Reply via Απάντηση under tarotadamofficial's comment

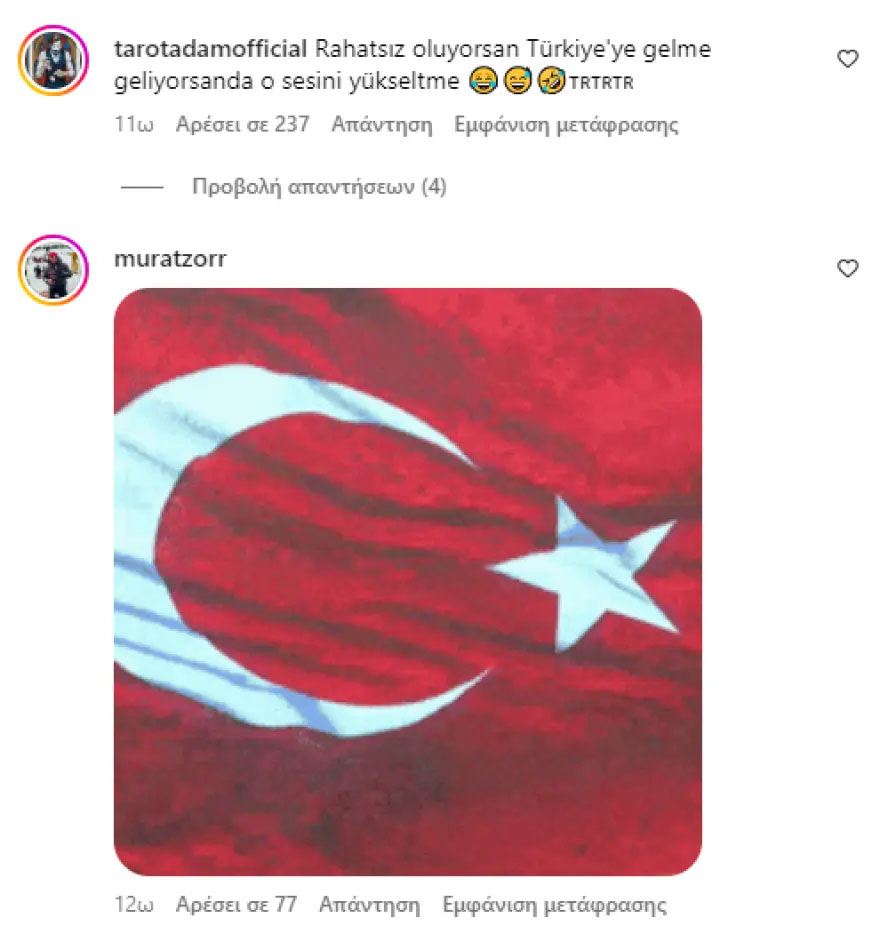[x=381, y=124]
